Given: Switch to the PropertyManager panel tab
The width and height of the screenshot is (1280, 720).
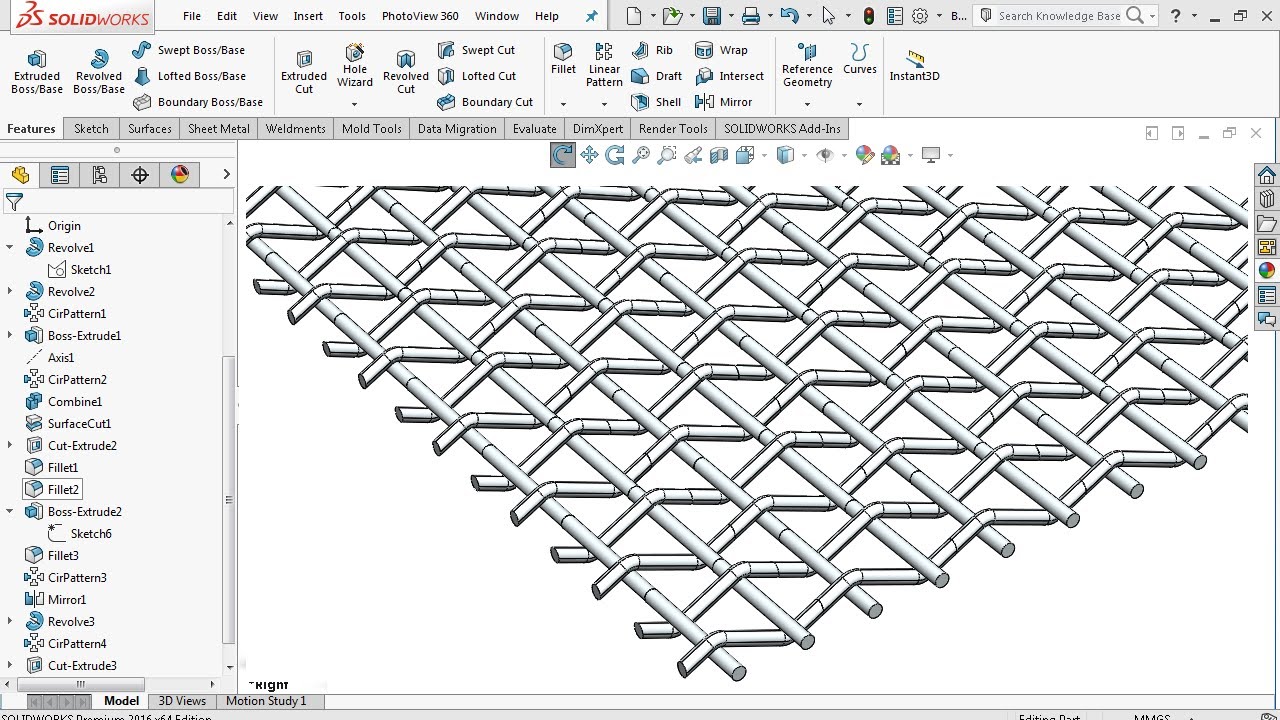Looking at the screenshot, I should (60, 175).
